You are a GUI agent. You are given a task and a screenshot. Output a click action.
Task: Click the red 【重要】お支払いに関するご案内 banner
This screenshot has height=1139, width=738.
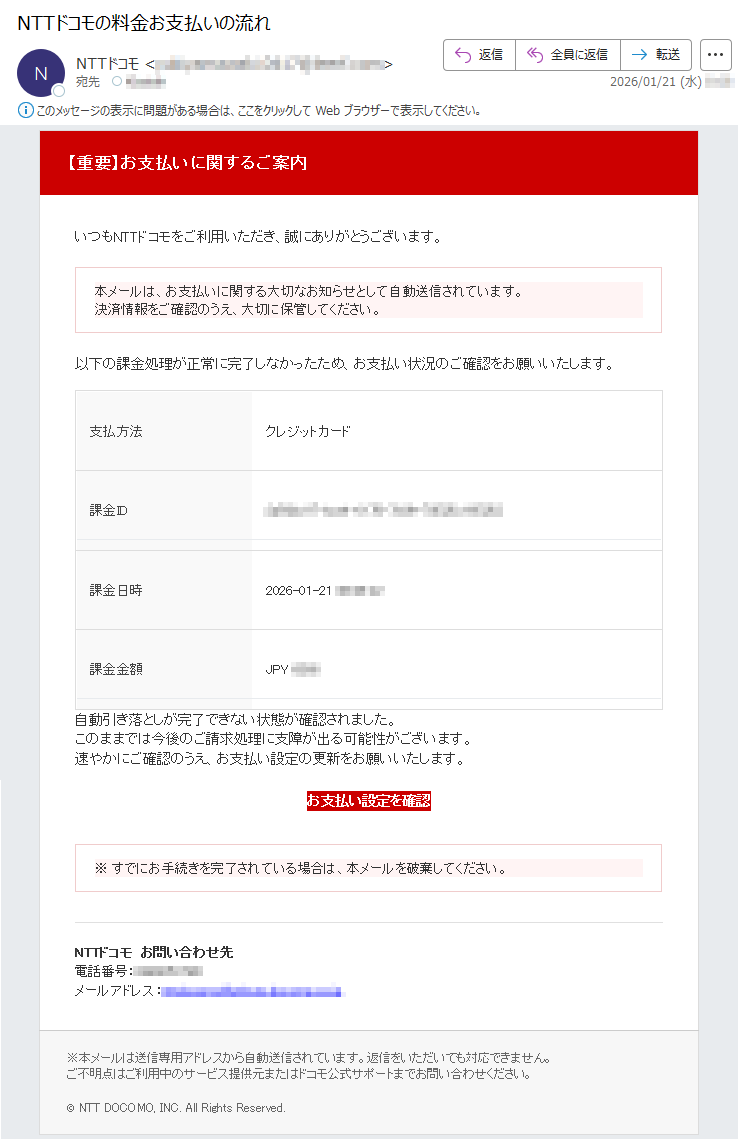[369, 163]
